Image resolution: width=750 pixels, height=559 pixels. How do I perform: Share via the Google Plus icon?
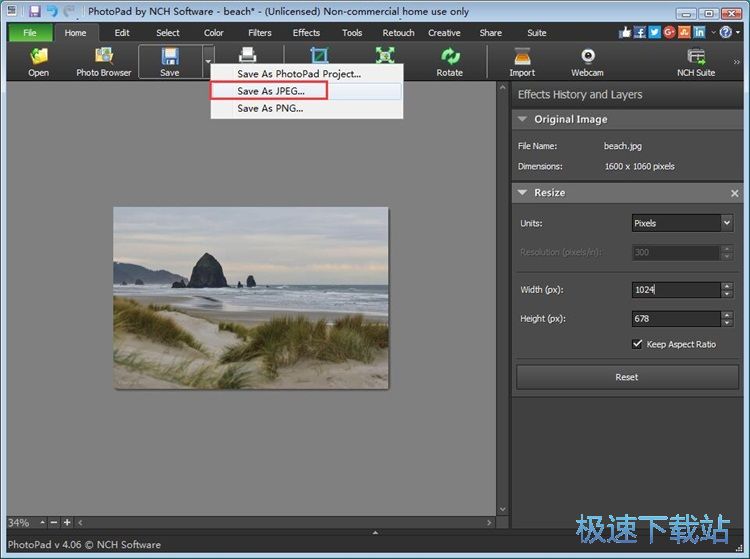[669, 32]
